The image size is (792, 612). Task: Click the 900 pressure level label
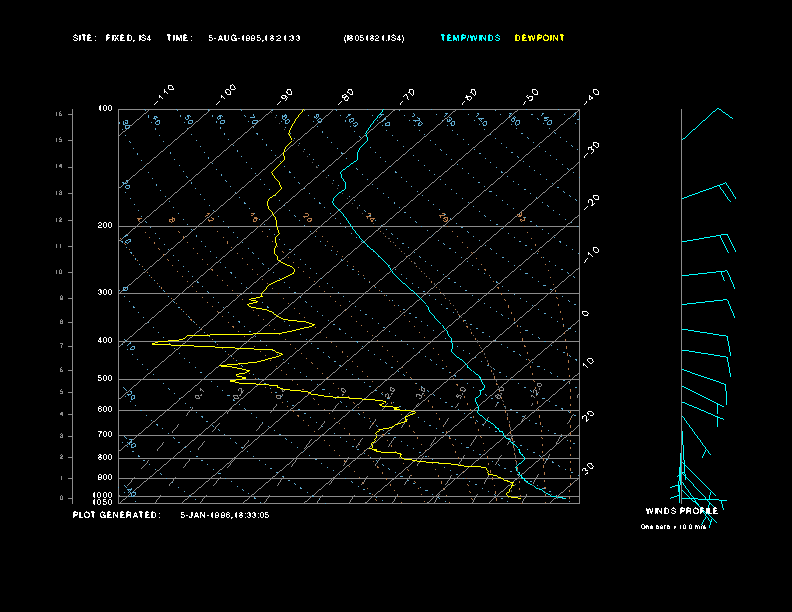(x=105, y=477)
